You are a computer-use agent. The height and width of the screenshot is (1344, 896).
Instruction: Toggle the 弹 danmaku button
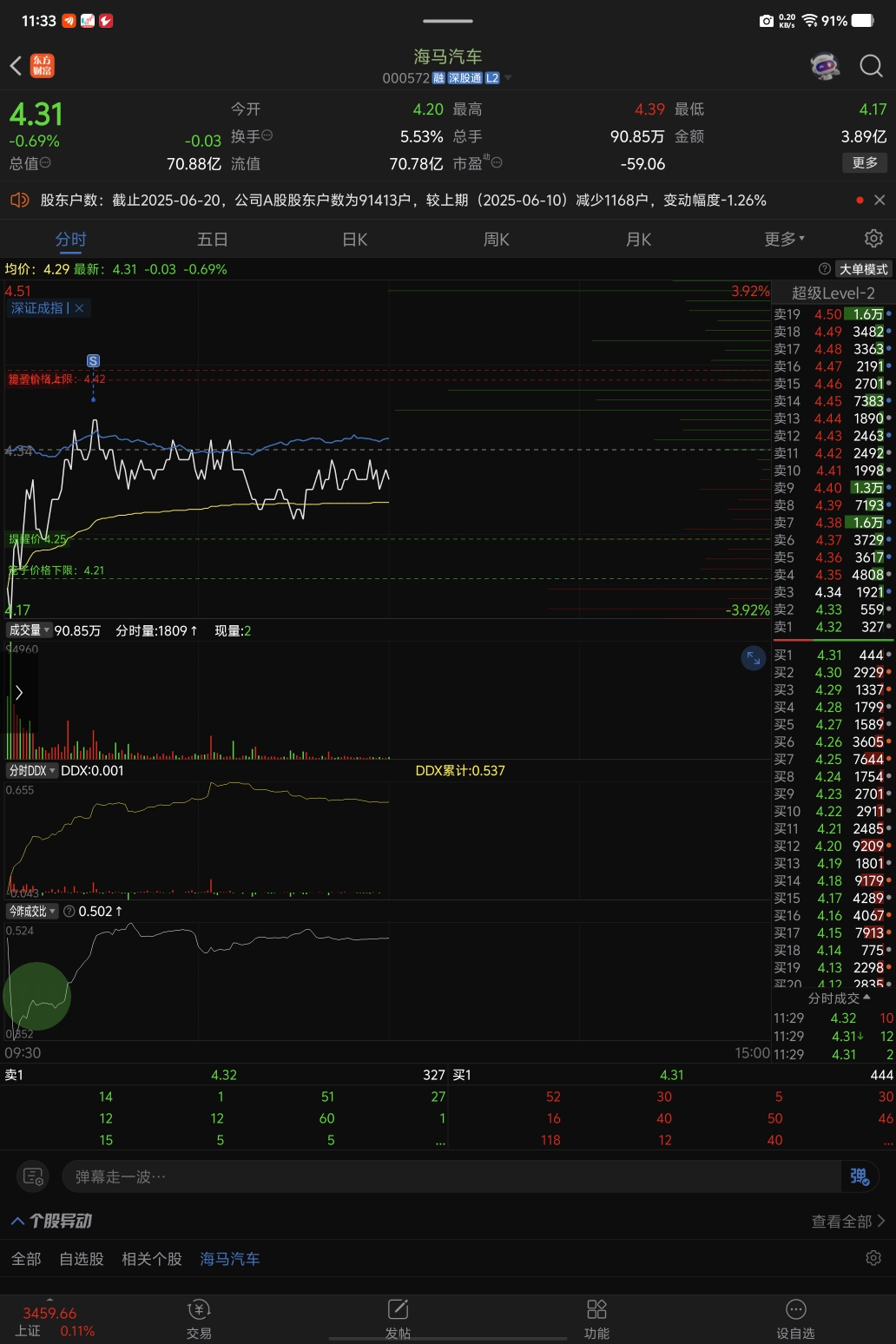coord(859,1176)
